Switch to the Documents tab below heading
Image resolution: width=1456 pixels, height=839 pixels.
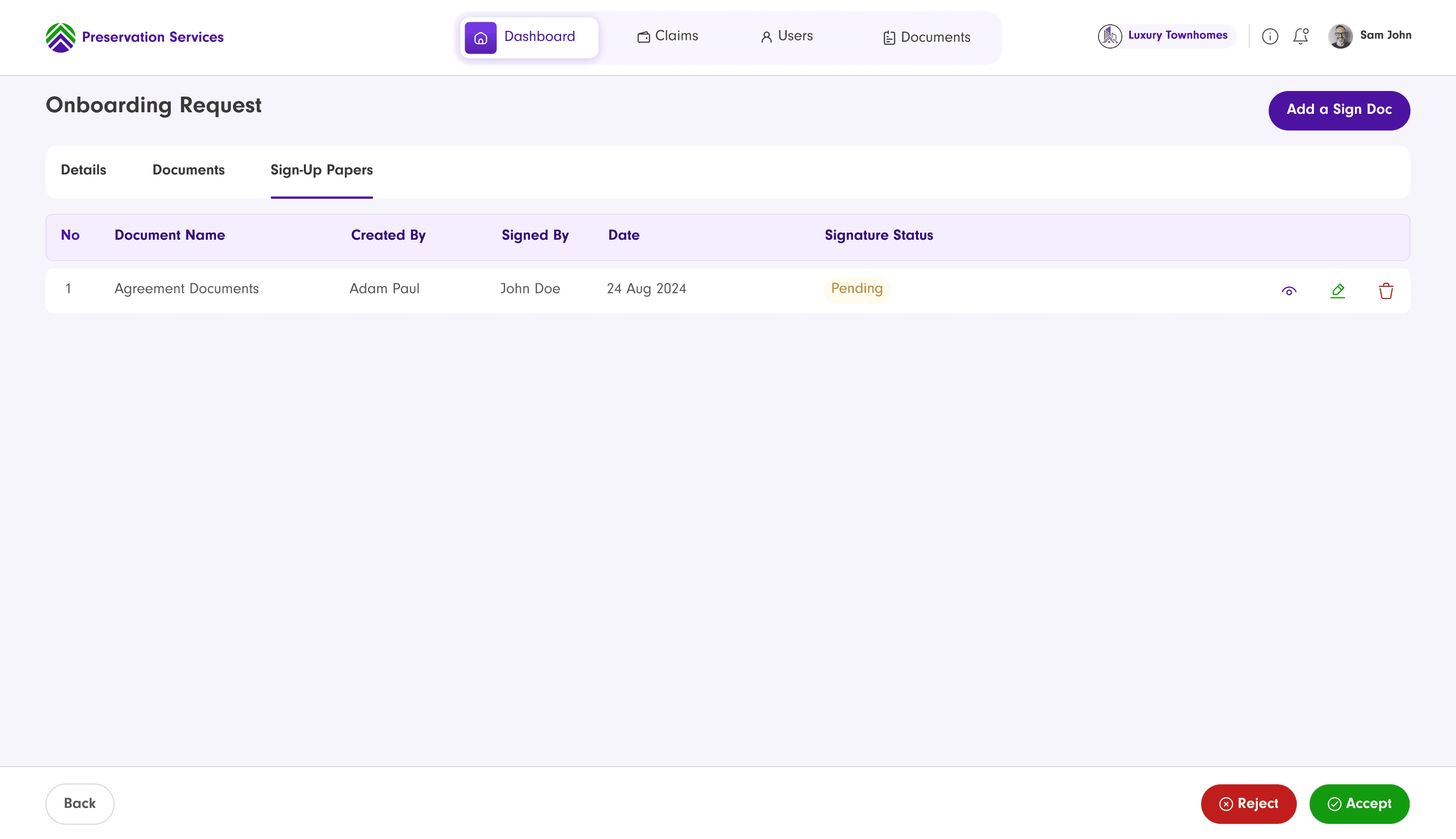pos(189,170)
